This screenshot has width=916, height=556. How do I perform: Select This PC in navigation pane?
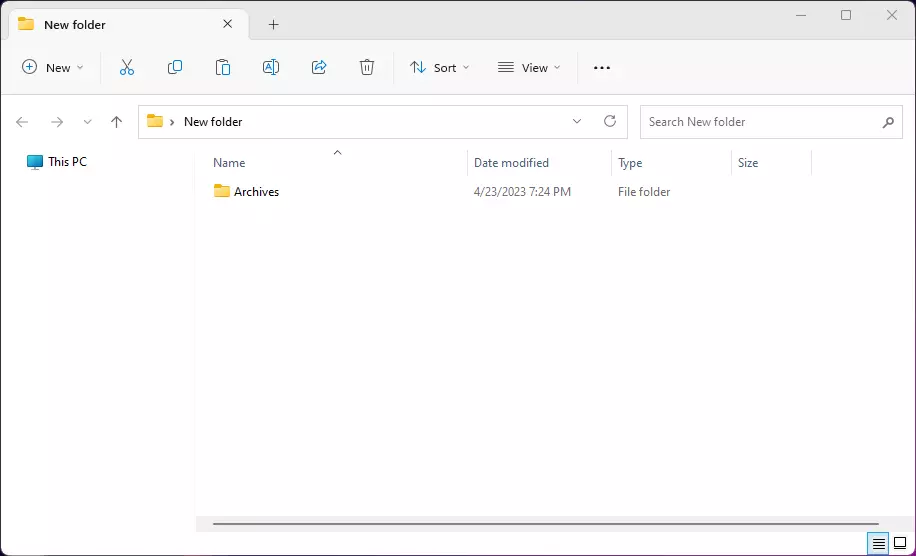67,161
